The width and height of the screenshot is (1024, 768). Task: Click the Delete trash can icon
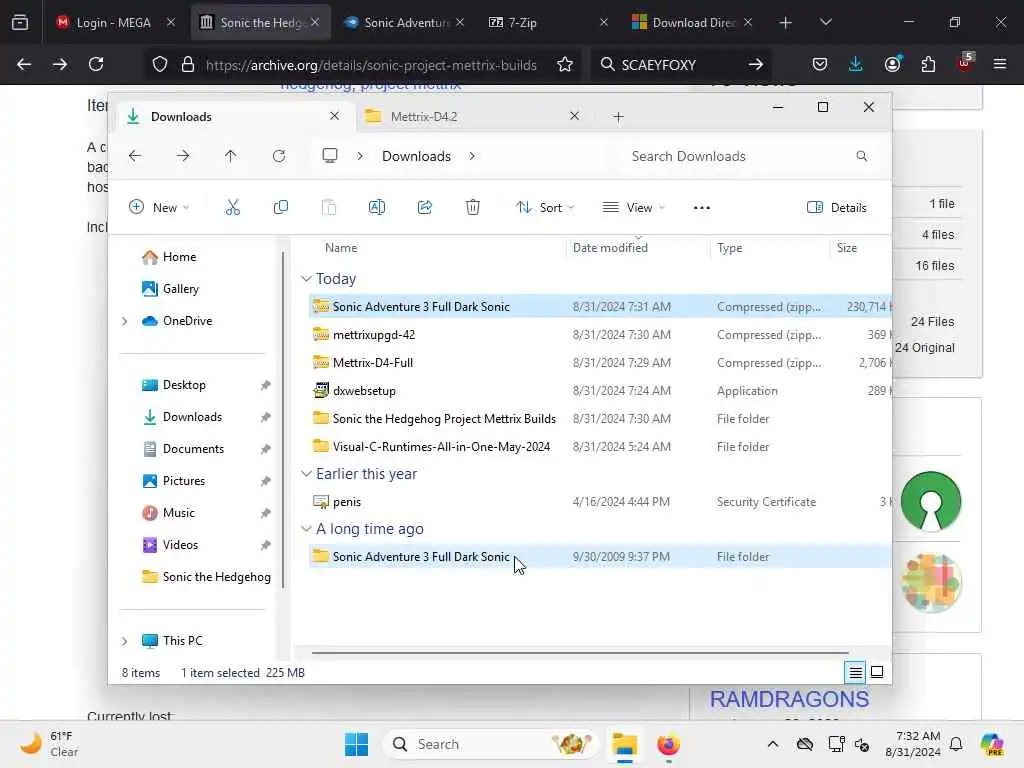tap(473, 208)
